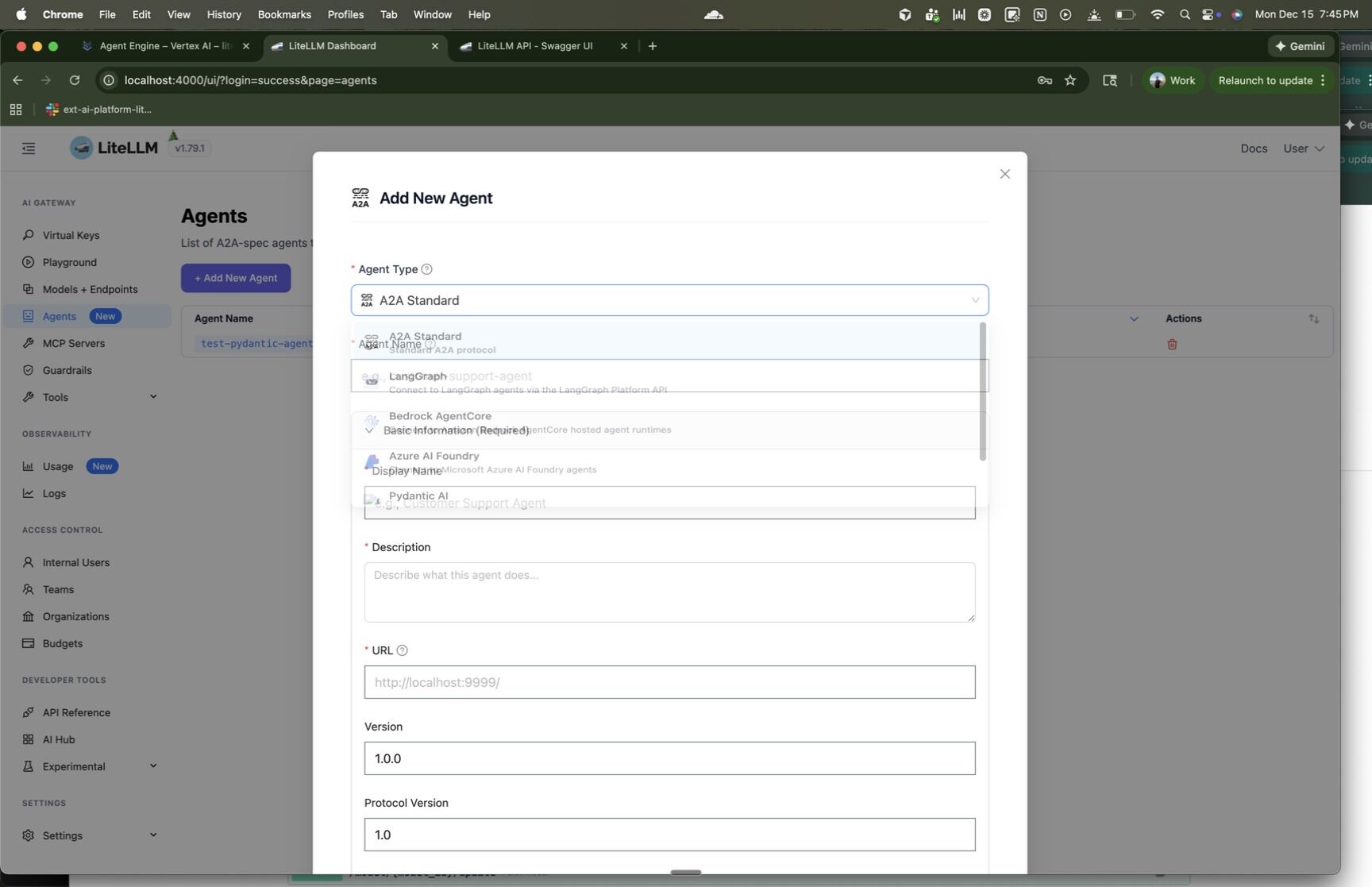Click the Description text area
Viewport: 1372px width, 887px height.
670,592
